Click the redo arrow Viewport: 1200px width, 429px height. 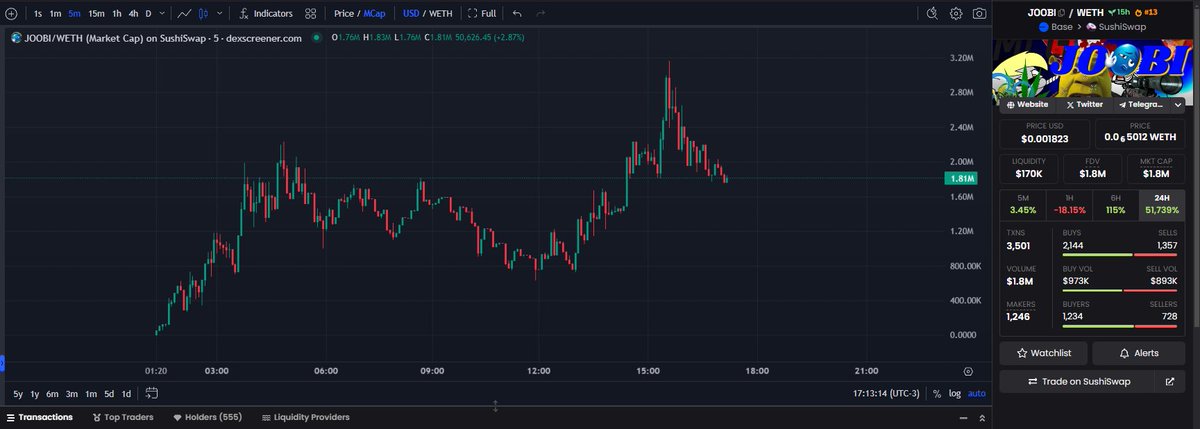click(541, 14)
